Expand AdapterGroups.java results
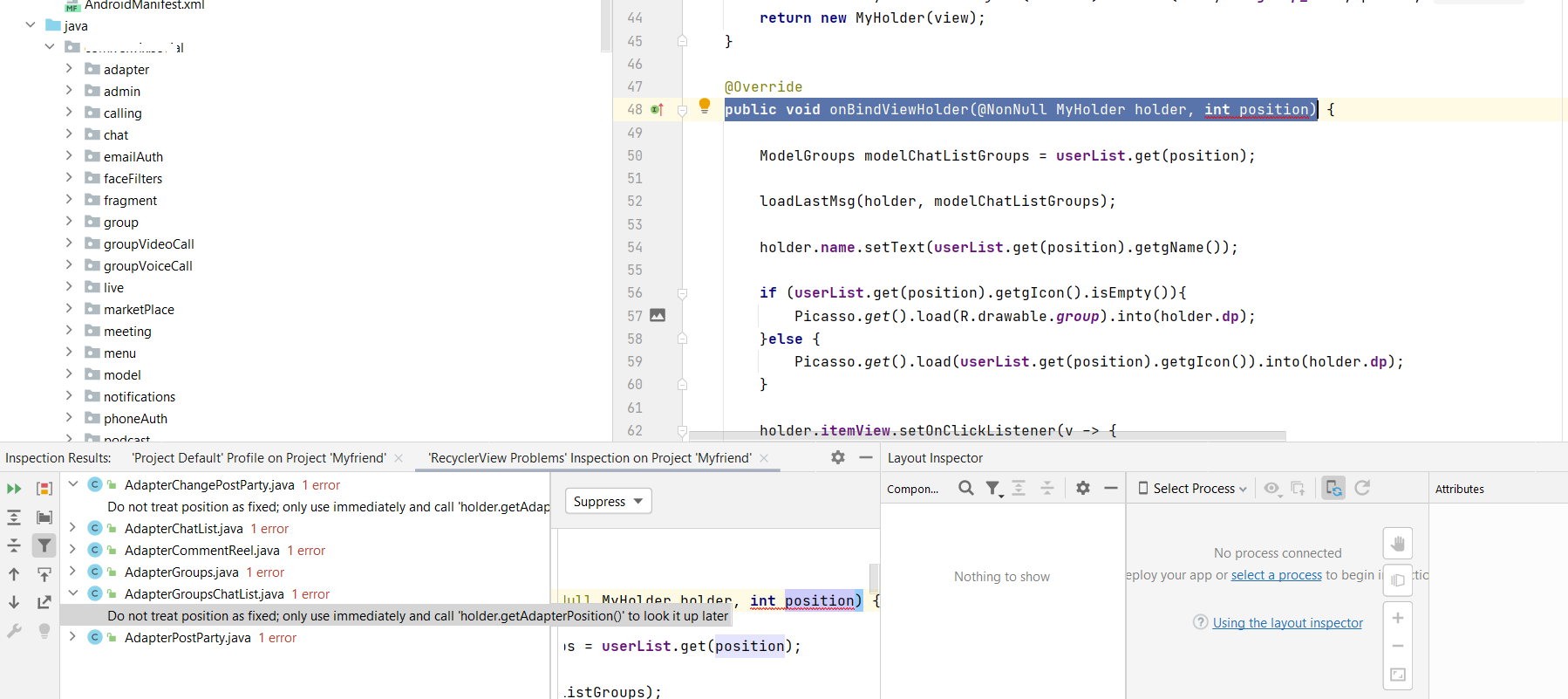Viewport: 1568px width, 699px height. click(73, 572)
